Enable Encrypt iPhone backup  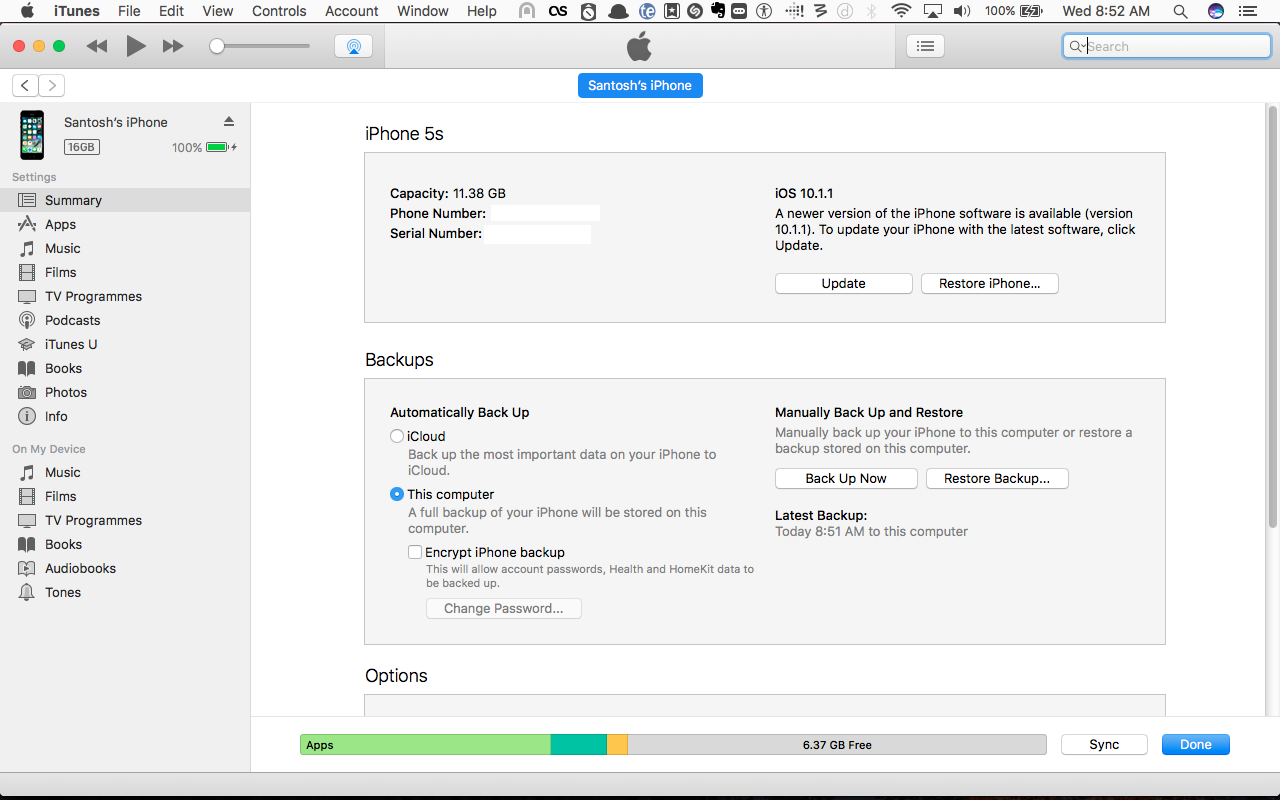click(x=414, y=552)
